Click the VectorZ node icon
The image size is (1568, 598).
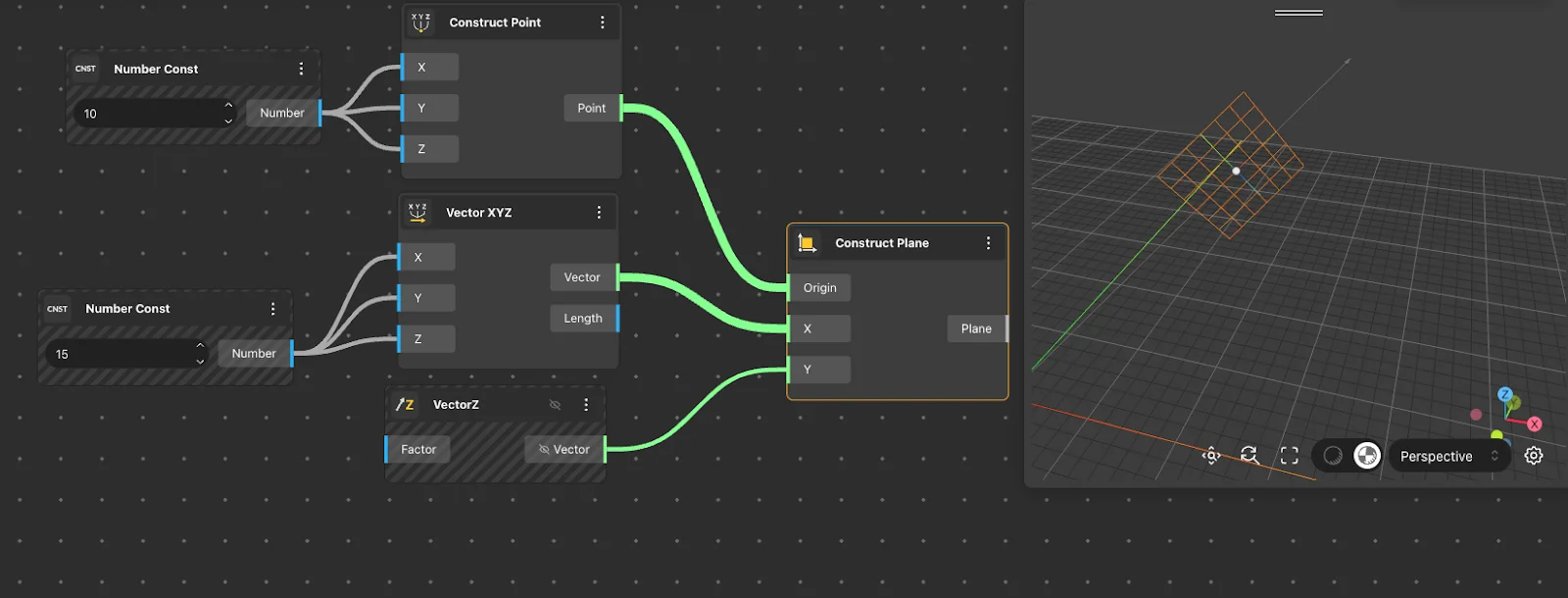[x=405, y=405]
